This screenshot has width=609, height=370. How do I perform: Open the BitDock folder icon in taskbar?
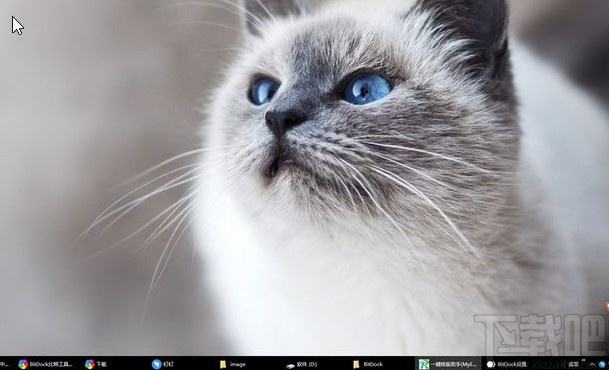pos(356,364)
